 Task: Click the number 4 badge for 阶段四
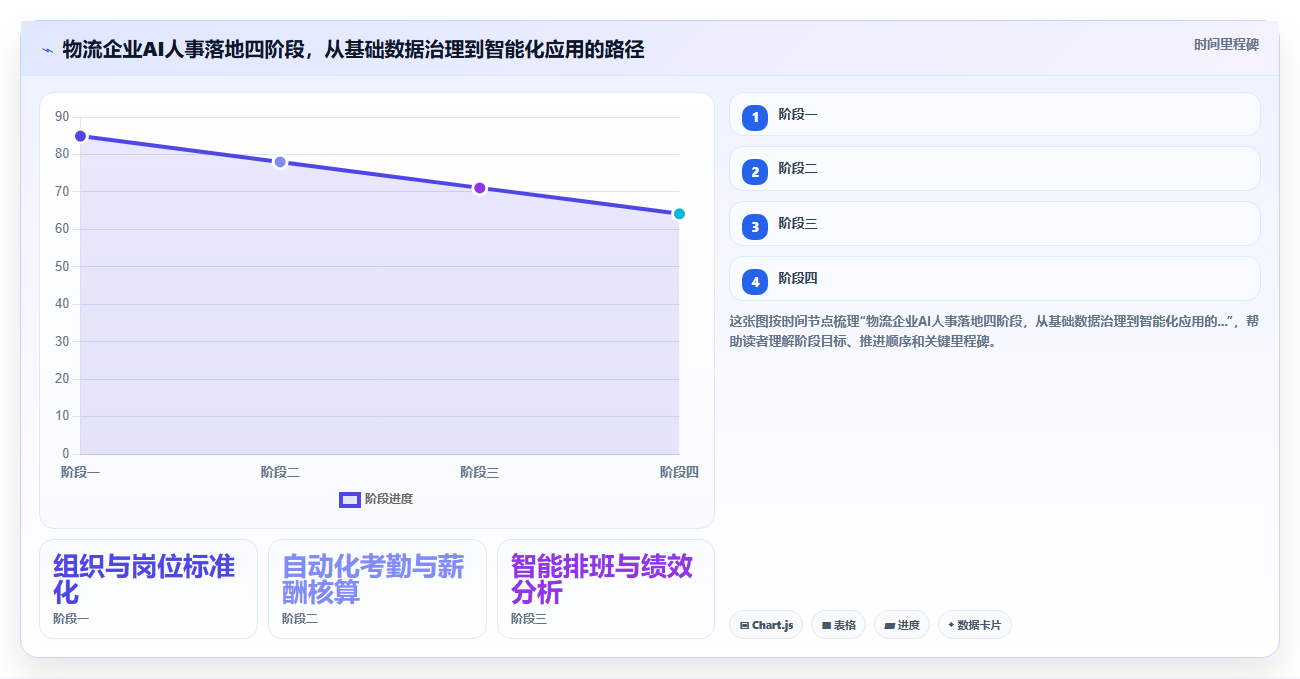click(755, 282)
